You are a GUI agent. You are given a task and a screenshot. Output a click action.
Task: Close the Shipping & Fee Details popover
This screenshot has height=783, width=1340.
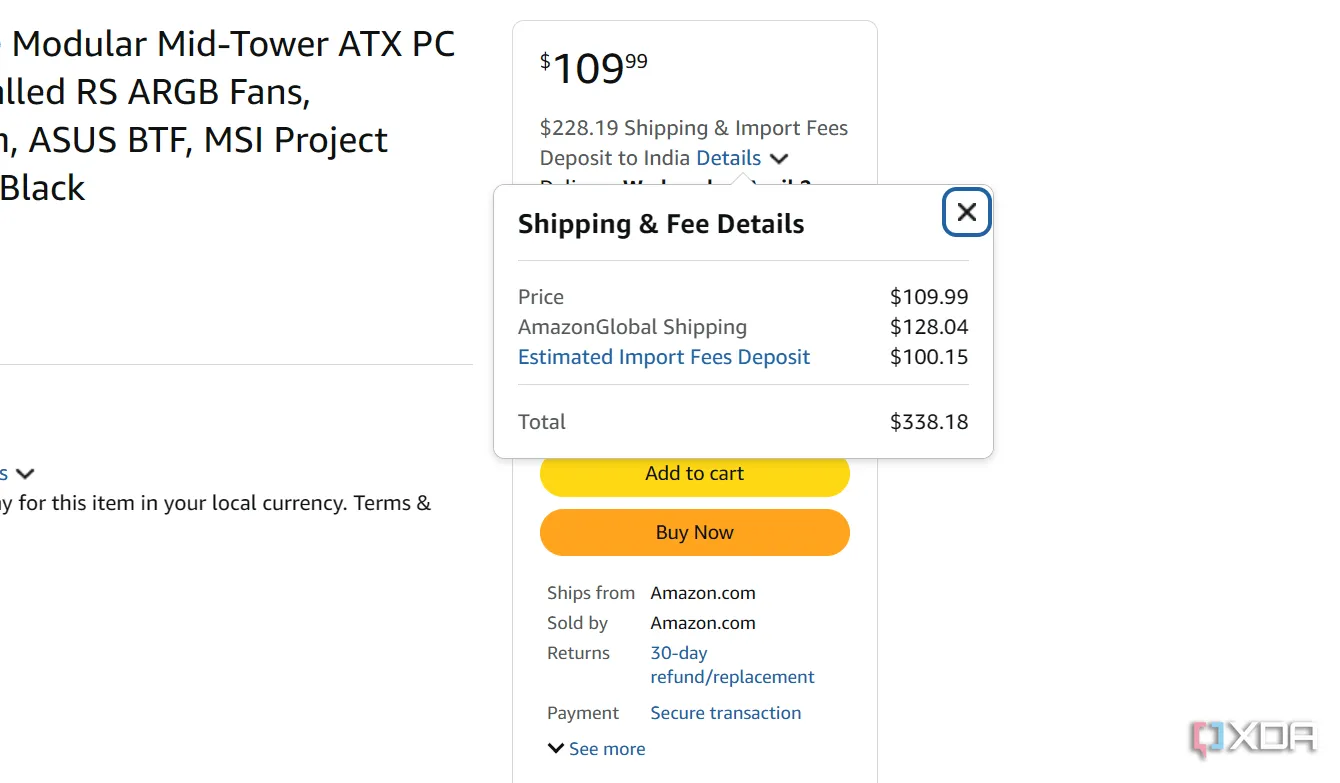point(966,212)
